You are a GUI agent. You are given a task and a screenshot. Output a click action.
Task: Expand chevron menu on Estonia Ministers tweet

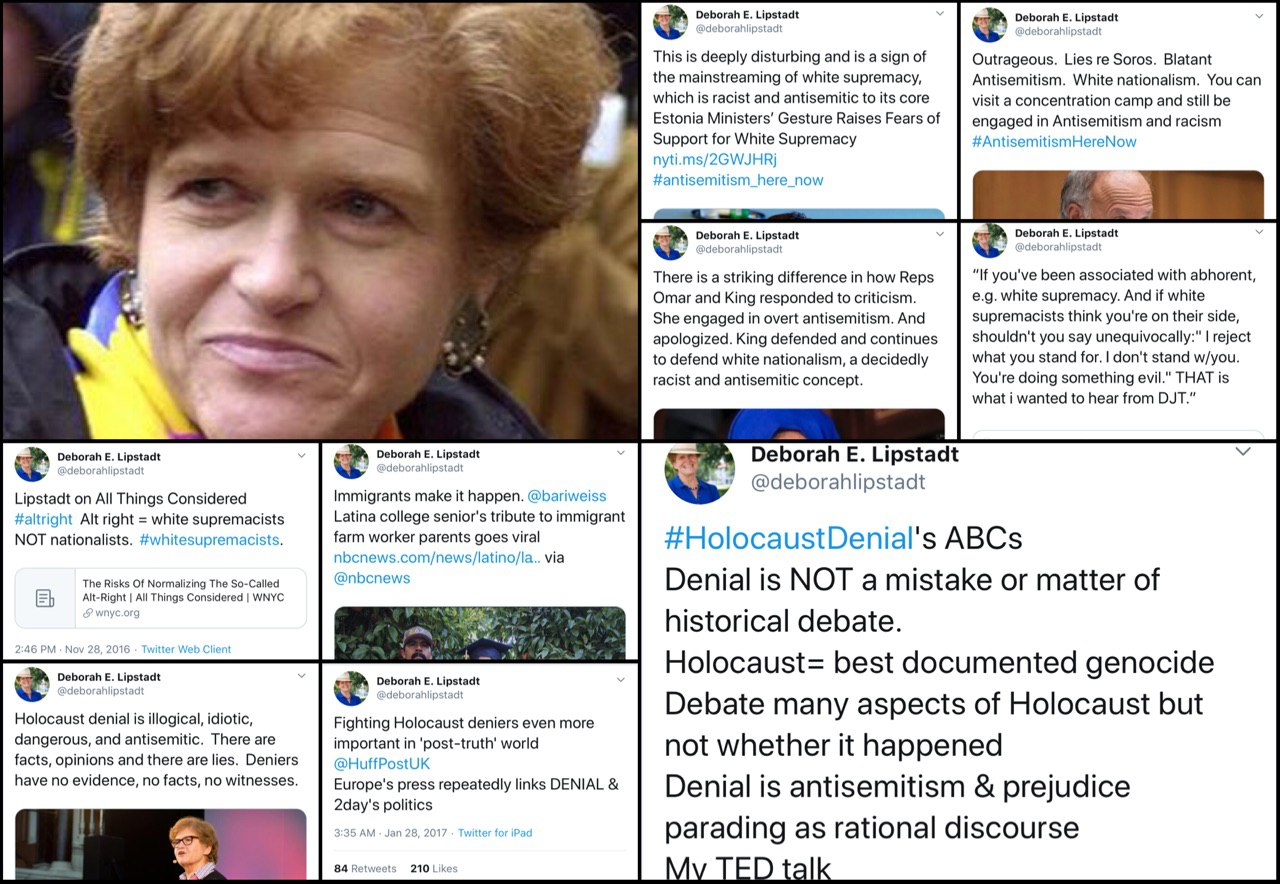tap(939, 14)
